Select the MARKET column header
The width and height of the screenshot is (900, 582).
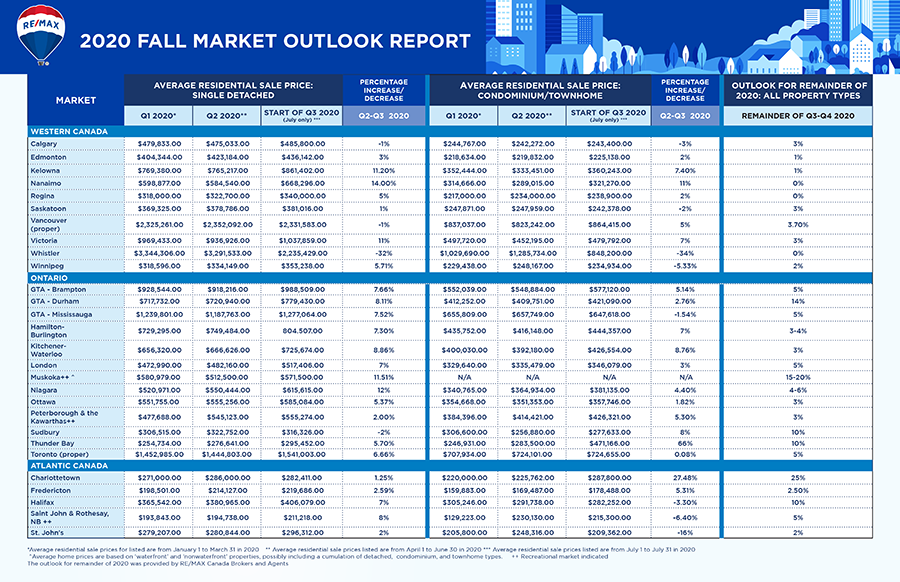click(x=76, y=100)
